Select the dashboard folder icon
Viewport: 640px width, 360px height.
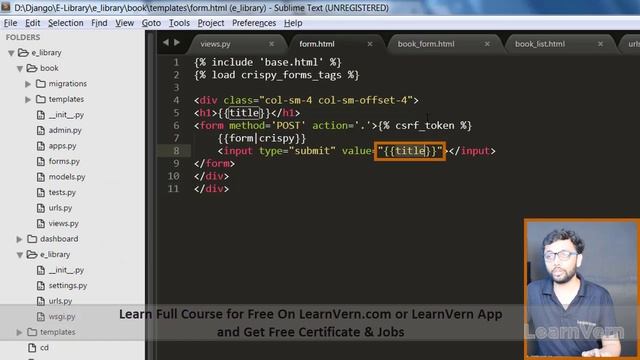tap(32, 238)
